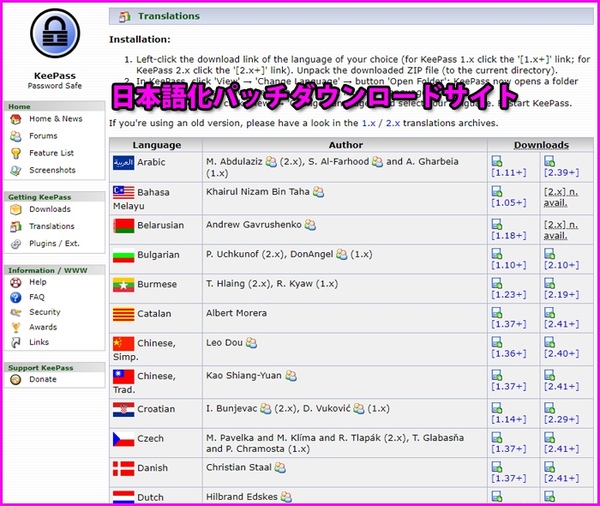600x506 pixels.
Task: Download the Danish 2.41+ translation
Action: pos(561,478)
